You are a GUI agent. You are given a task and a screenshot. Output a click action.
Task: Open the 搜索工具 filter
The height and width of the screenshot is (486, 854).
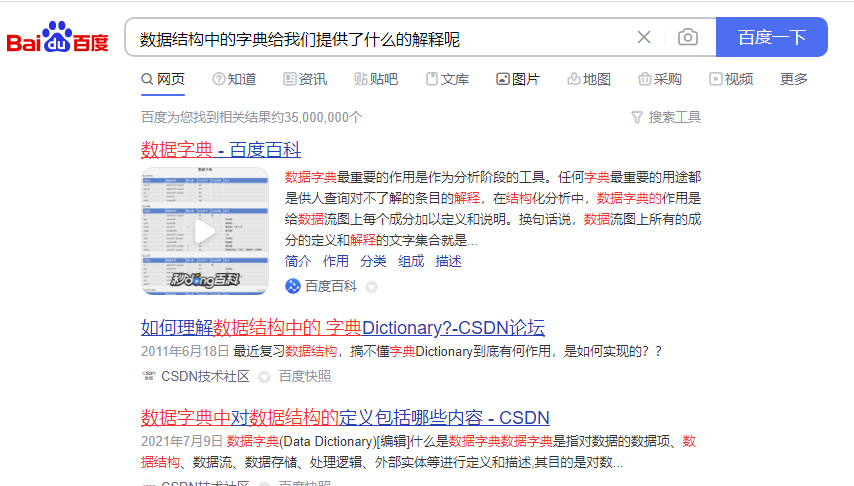pyautogui.click(x=666, y=117)
